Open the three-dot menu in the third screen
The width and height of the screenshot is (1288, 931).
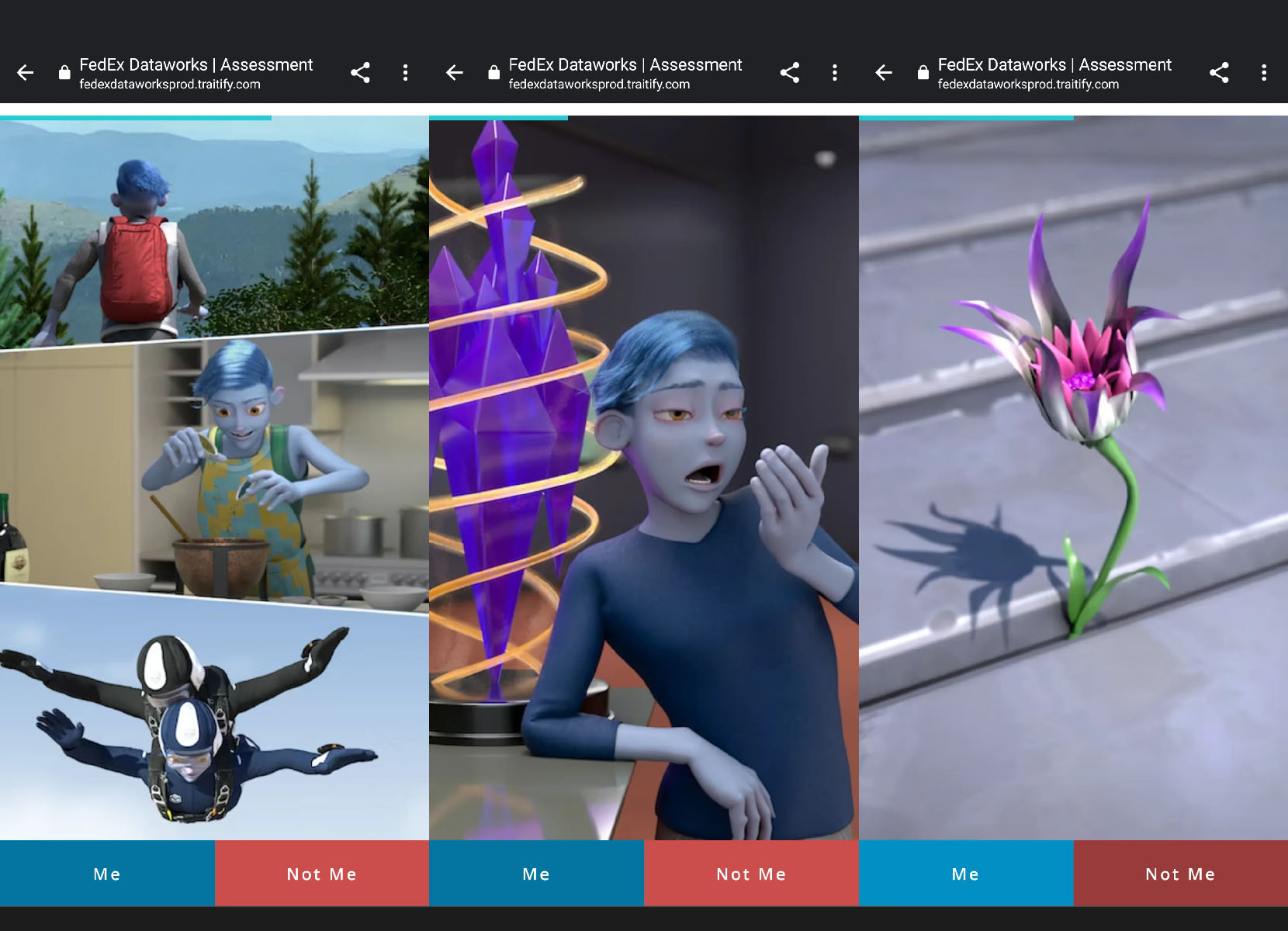1264,73
